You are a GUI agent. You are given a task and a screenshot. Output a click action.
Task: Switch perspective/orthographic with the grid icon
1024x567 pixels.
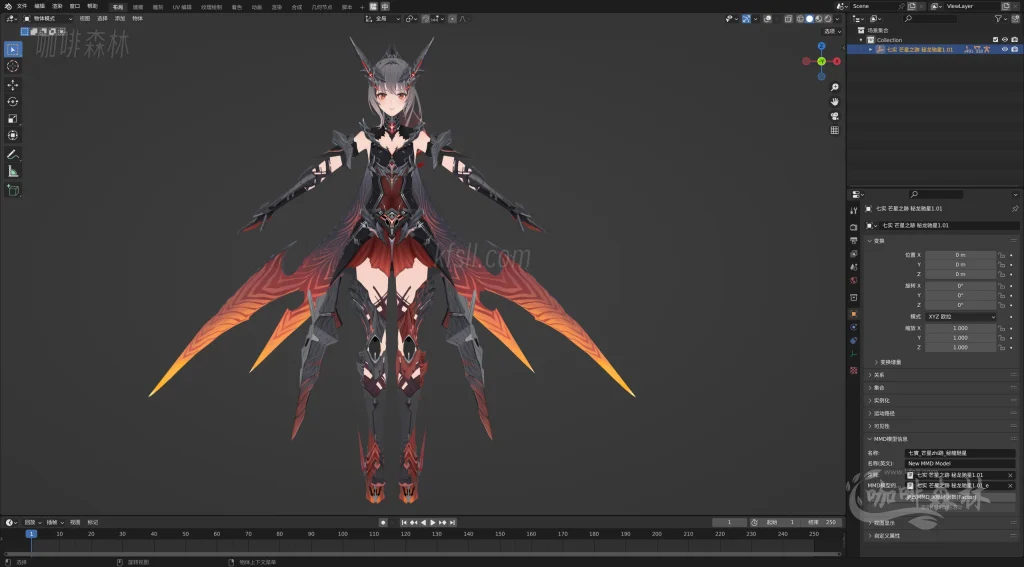coord(834,130)
